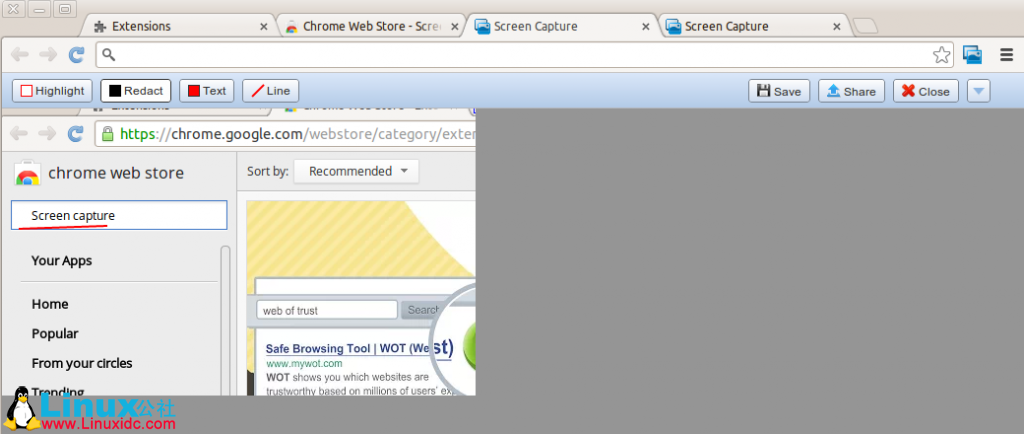Click the captured 'web of trust' search box

327,310
